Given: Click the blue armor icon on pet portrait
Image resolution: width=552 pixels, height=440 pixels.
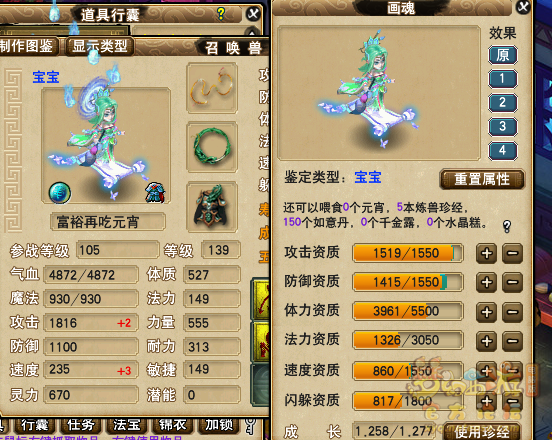Looking at the screenshot, I should pyautogui.click(x=155, y=193).
